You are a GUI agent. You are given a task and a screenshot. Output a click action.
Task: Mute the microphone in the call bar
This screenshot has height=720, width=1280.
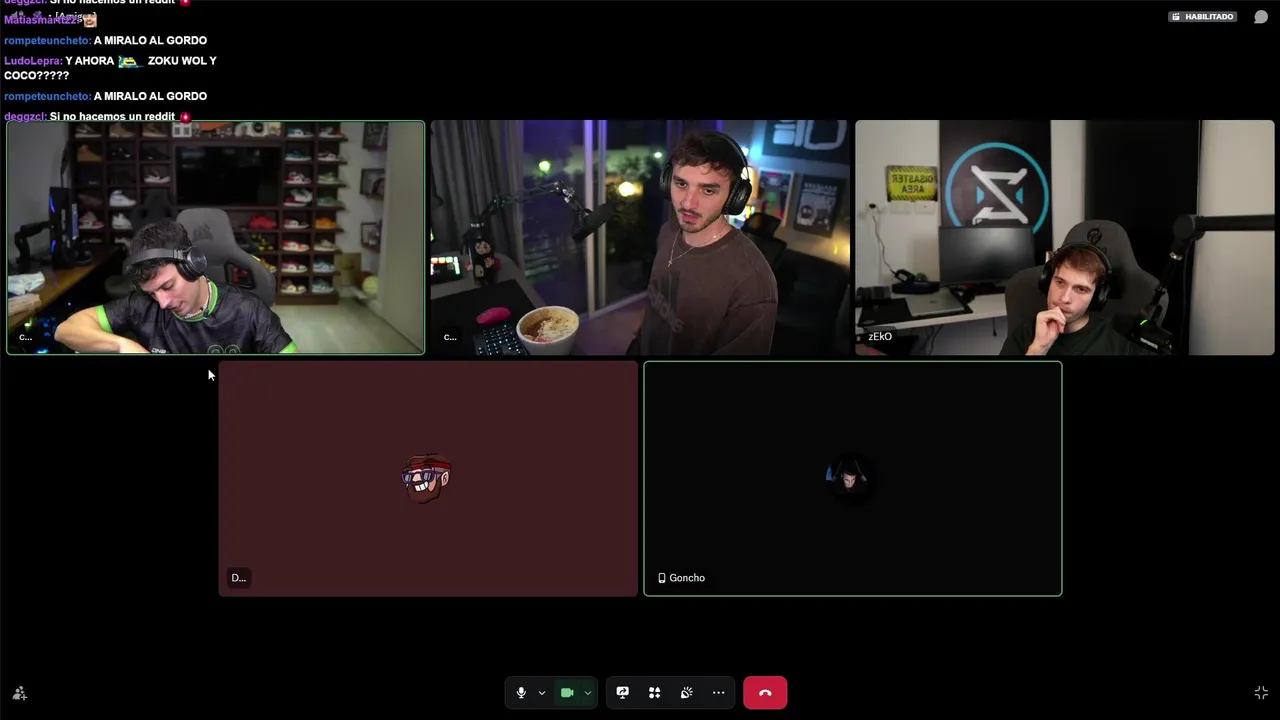[521, 693]
